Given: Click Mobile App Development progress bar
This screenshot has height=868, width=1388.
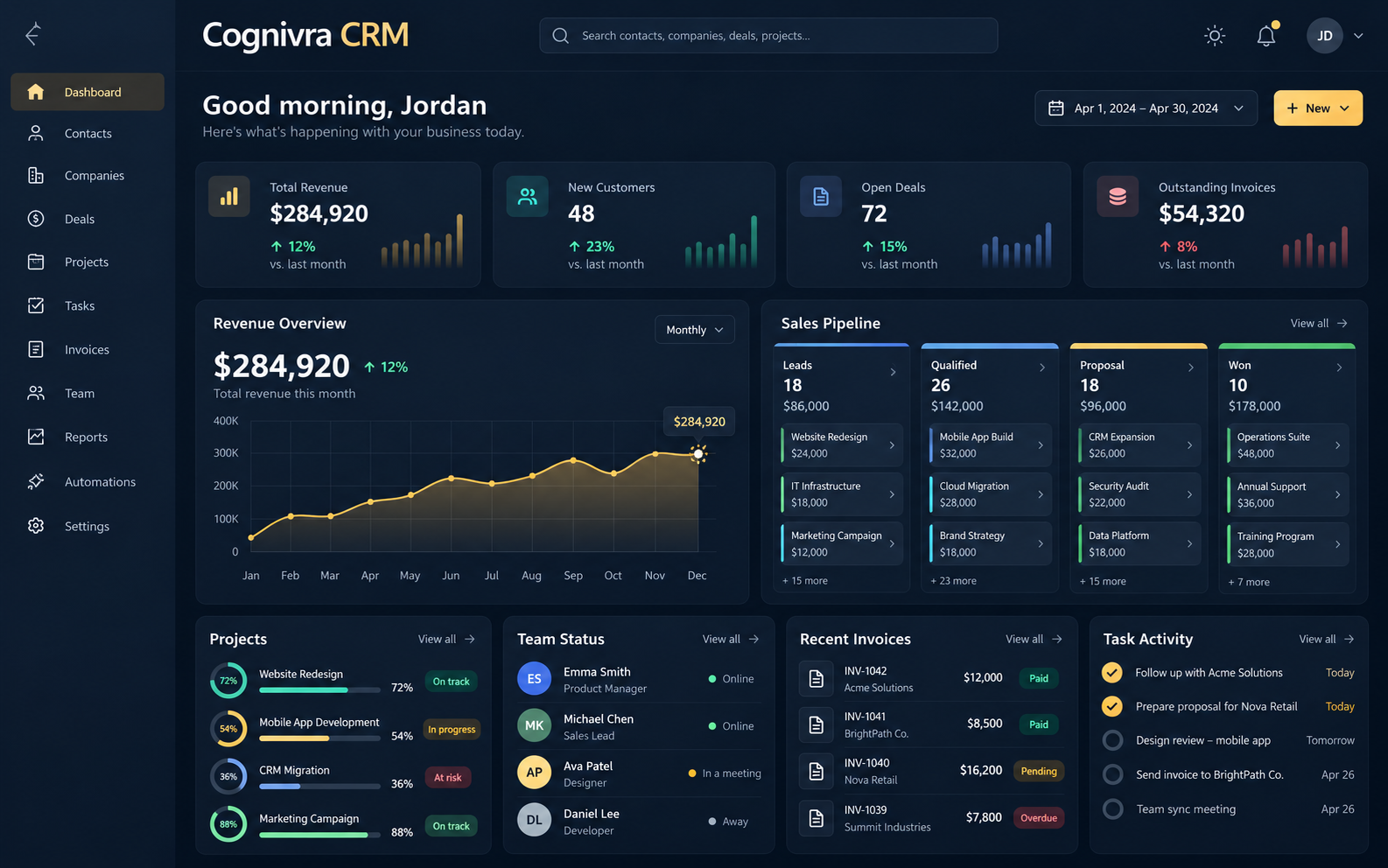Looking at the screenshot, I should [x=319, y=738].
